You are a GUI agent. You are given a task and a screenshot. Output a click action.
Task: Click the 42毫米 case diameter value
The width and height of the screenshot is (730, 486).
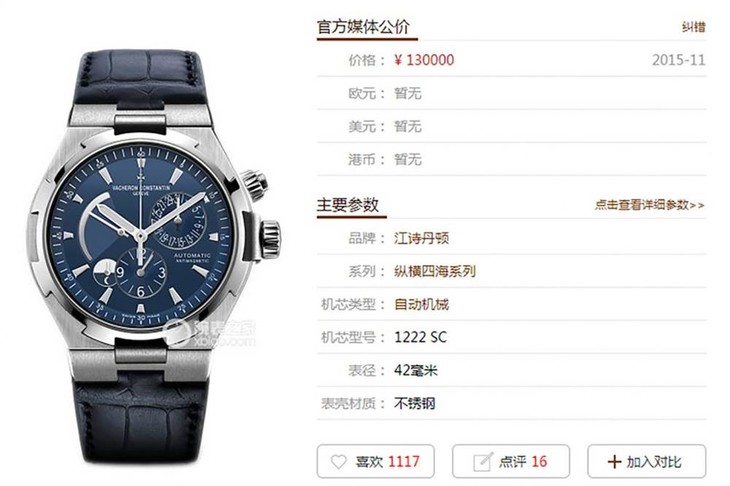point(416,370)
